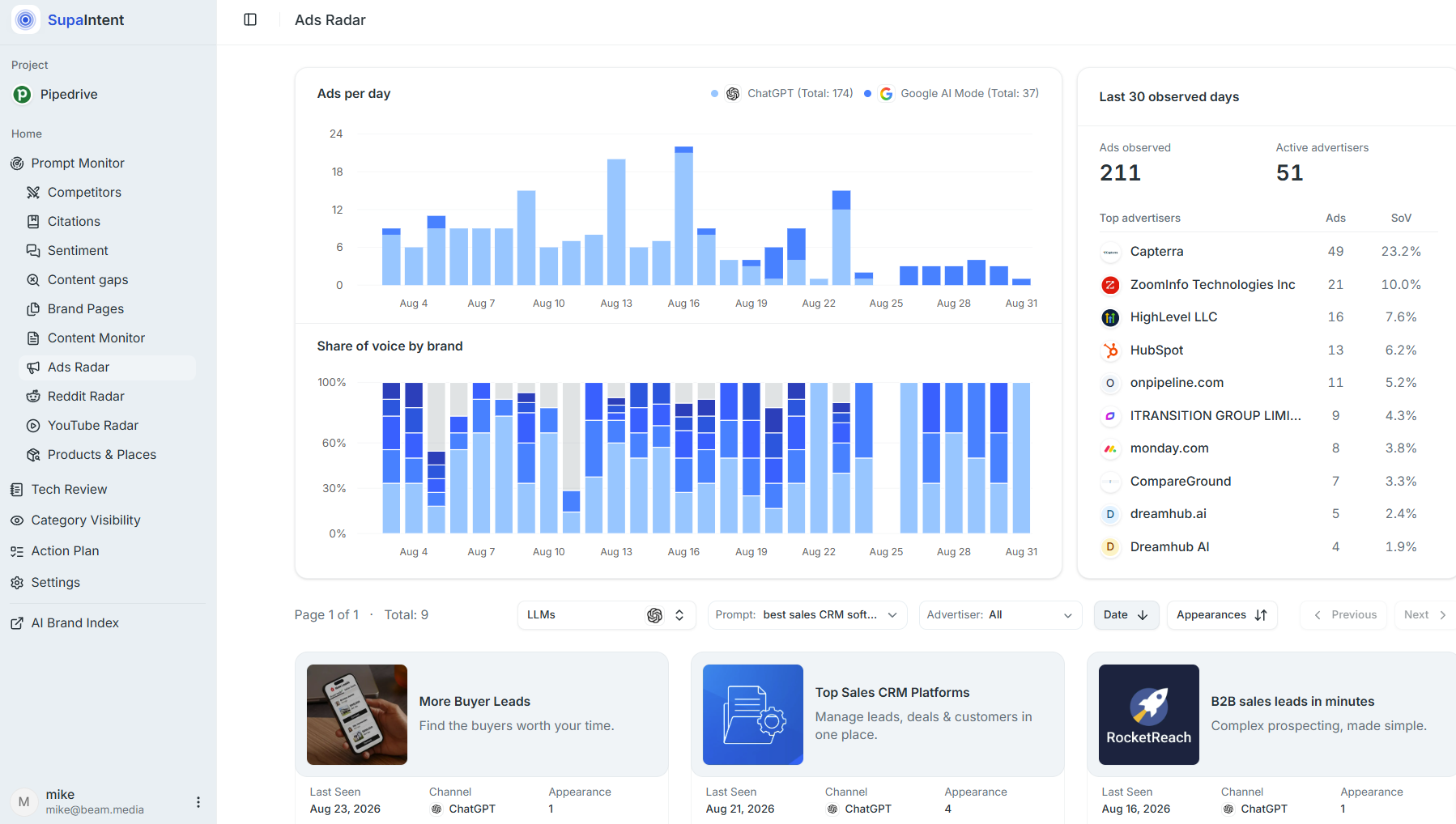Click the ITRANSITION GROUP advertiser name
This screenshot has width=1456, height=824.
[1215, 416]
